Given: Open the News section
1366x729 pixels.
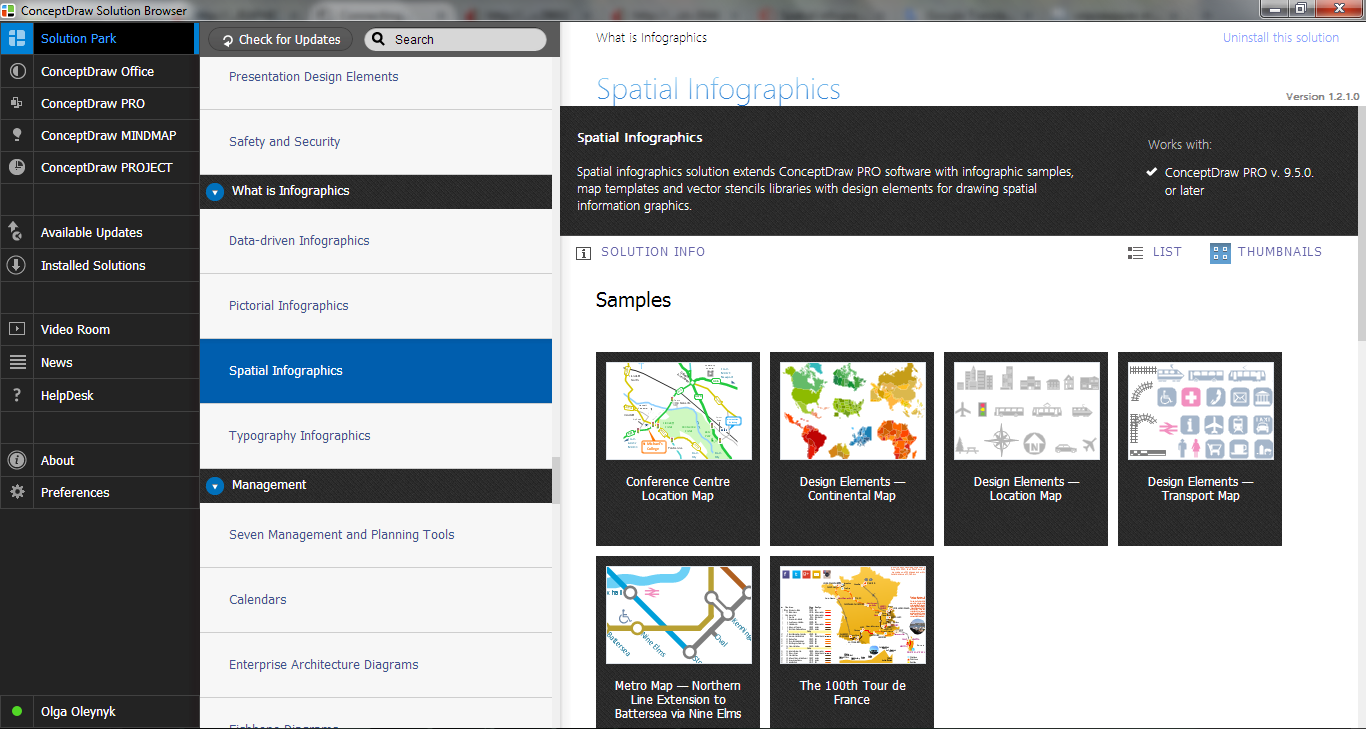Looking at the screenshot, I should point(57,363).
